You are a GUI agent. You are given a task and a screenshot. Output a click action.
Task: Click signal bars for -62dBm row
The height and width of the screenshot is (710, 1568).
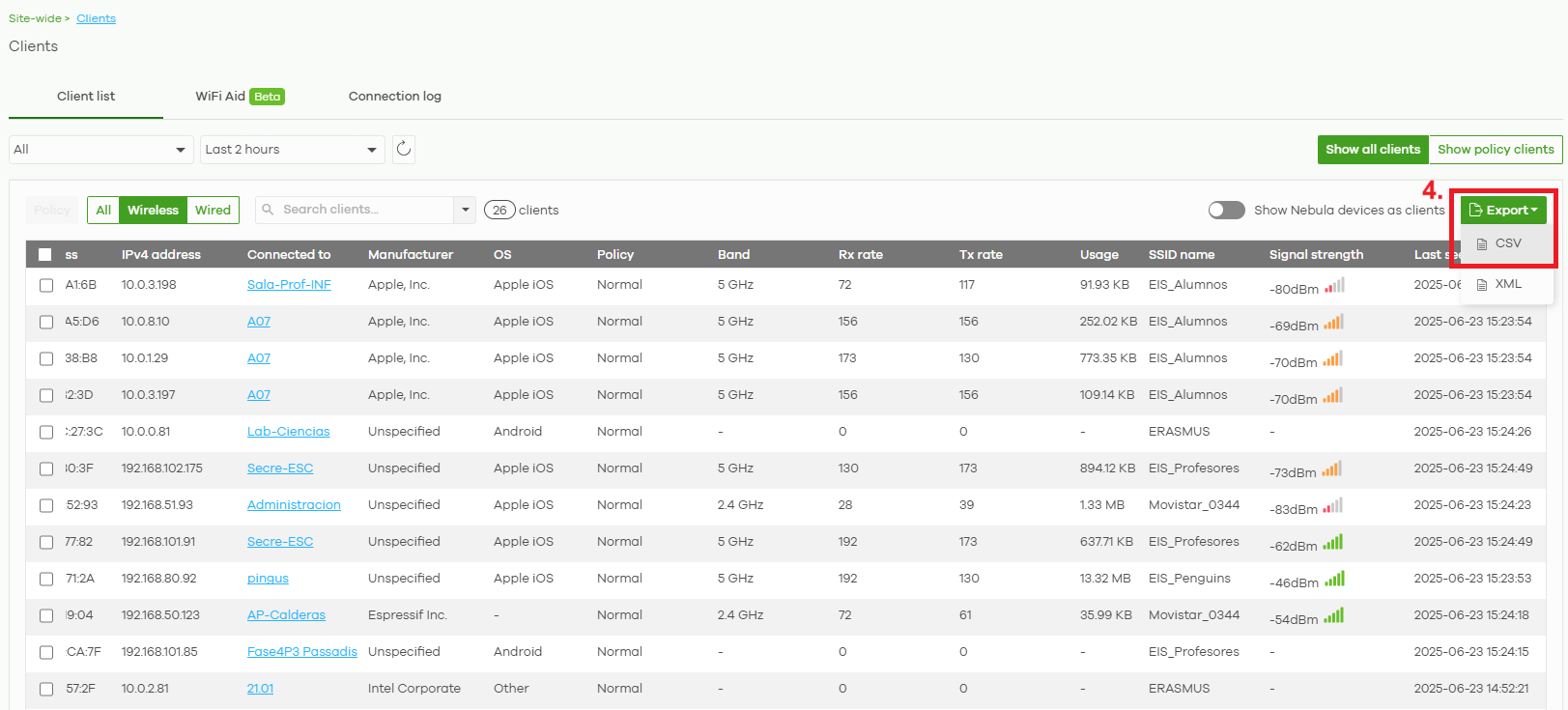1334,543
